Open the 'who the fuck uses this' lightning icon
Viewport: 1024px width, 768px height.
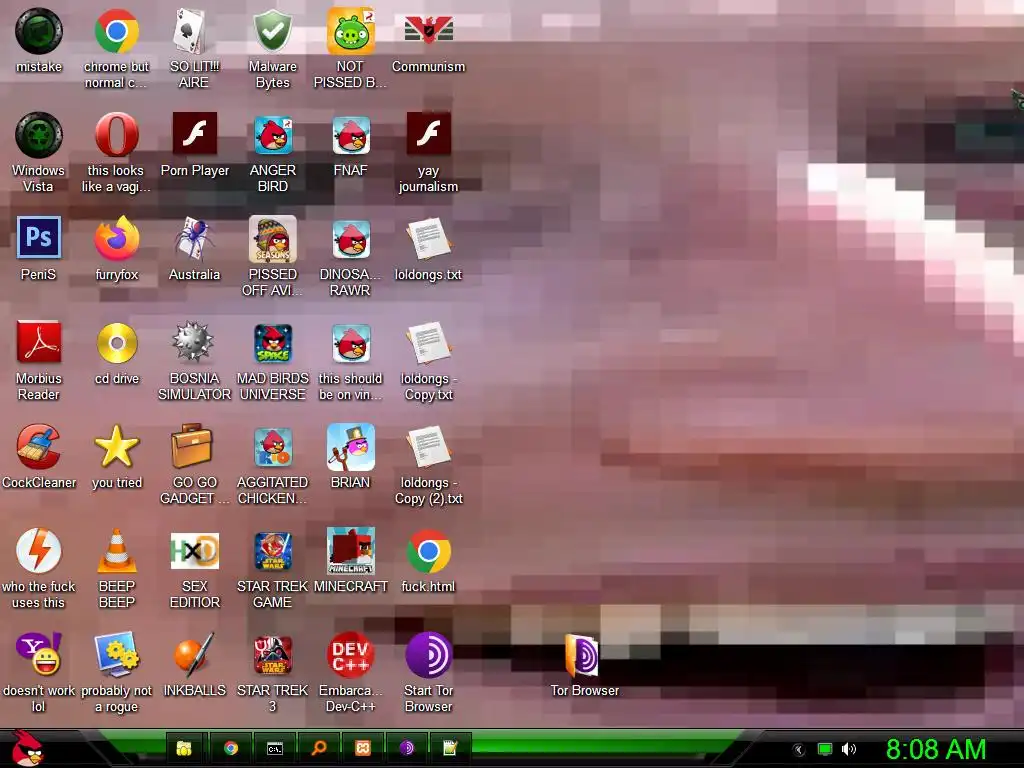(39, 551)
